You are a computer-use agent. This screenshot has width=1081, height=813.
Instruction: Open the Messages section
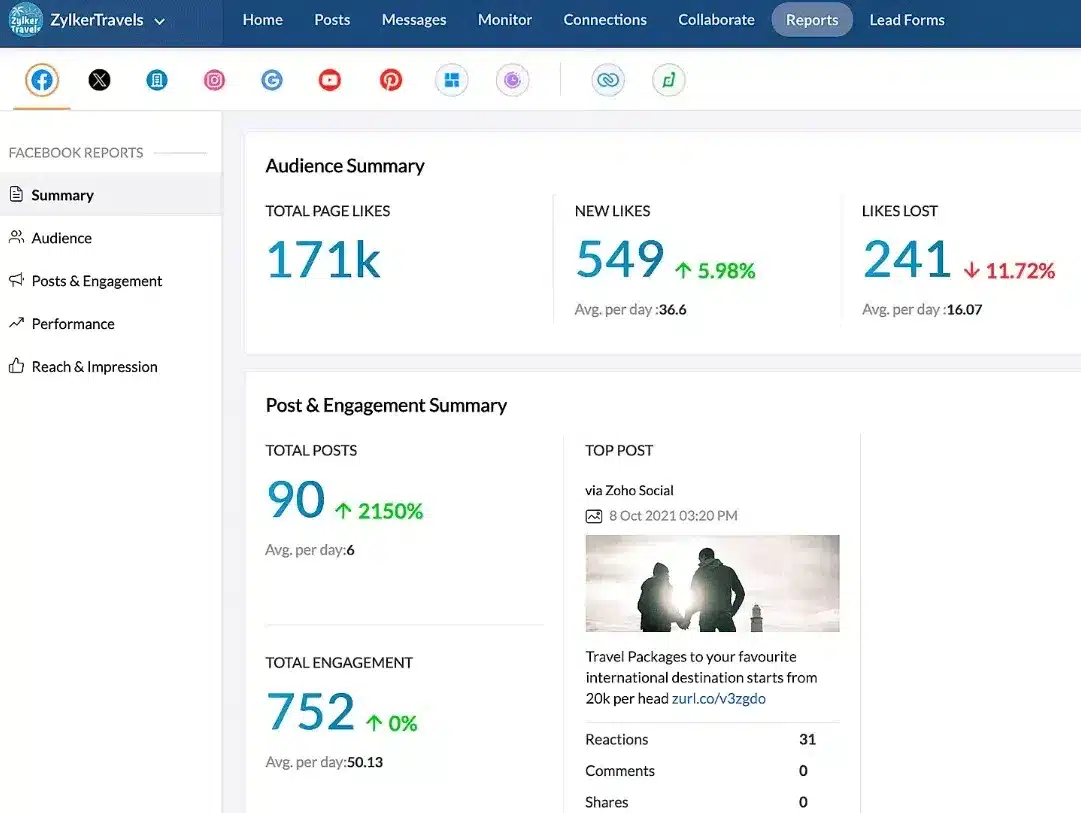tap(414, 19)
